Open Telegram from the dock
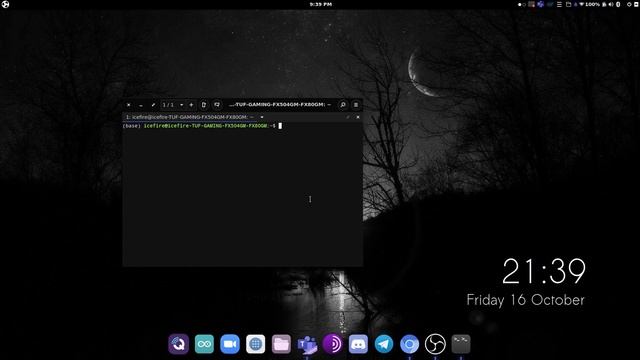This screenshot has width=640, height=360. [384, 344]
